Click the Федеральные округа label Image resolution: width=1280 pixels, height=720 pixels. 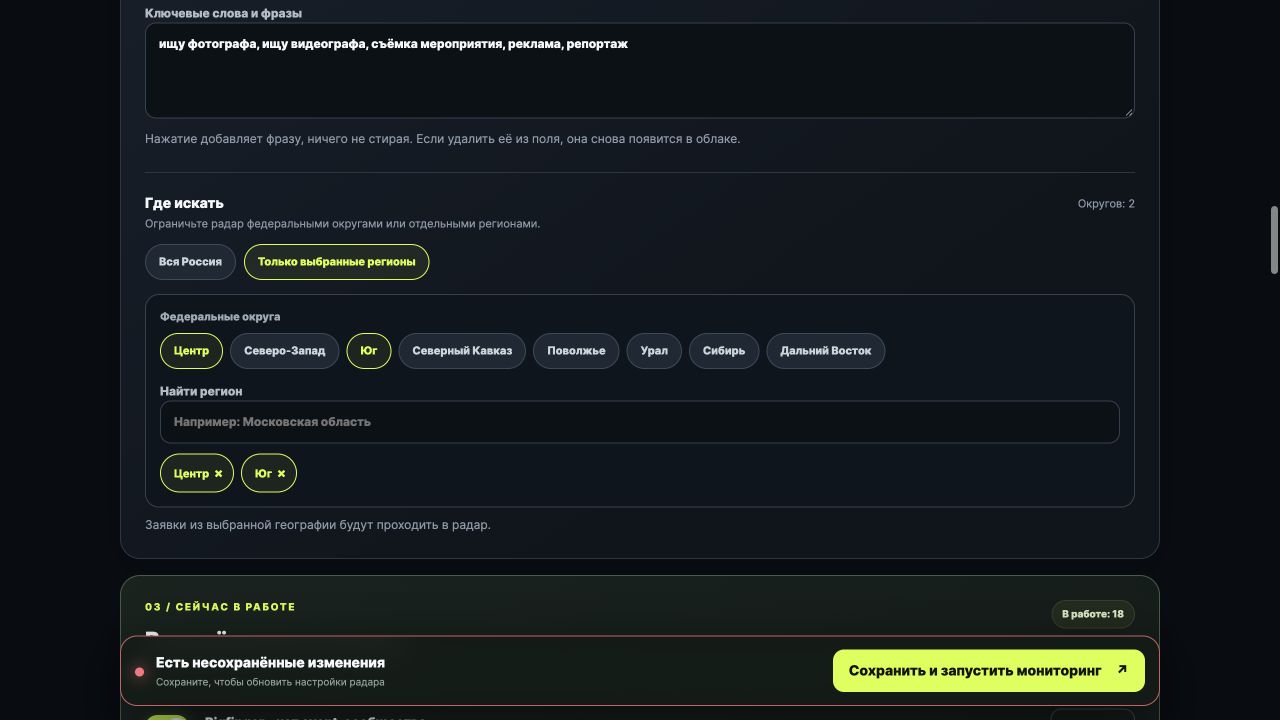pos(220,317)
